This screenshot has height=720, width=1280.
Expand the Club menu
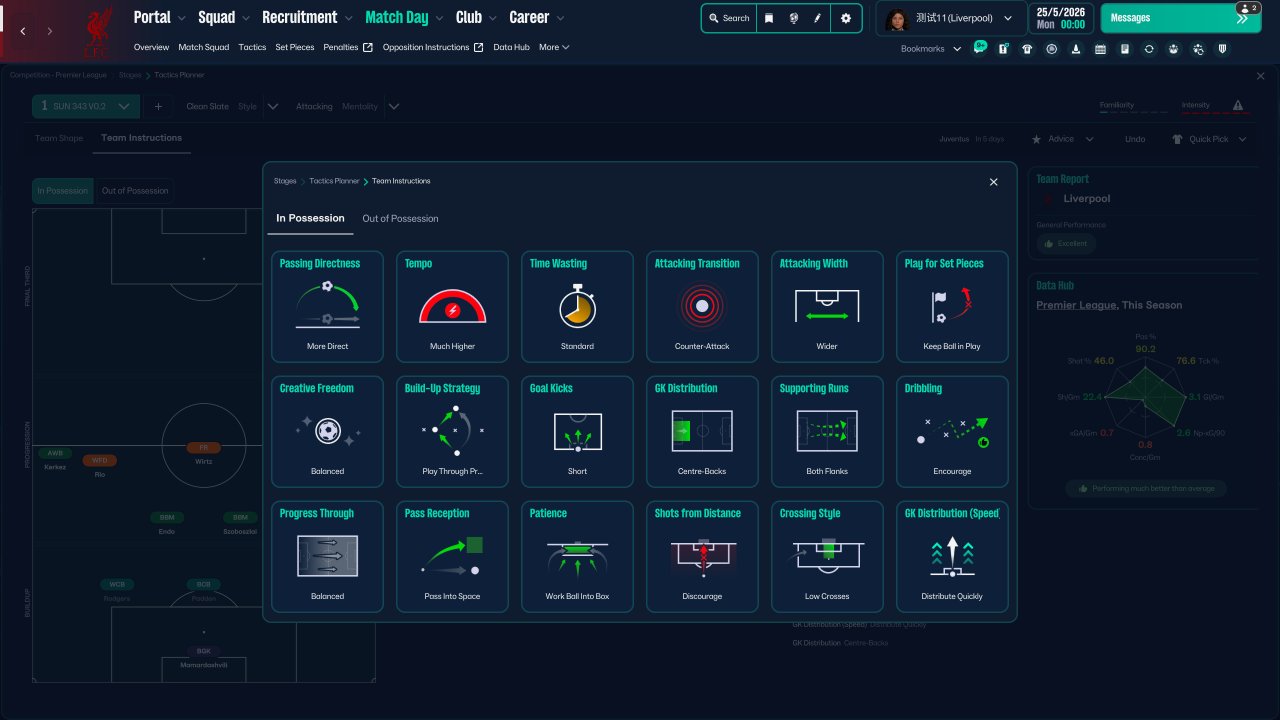point(476,18)
